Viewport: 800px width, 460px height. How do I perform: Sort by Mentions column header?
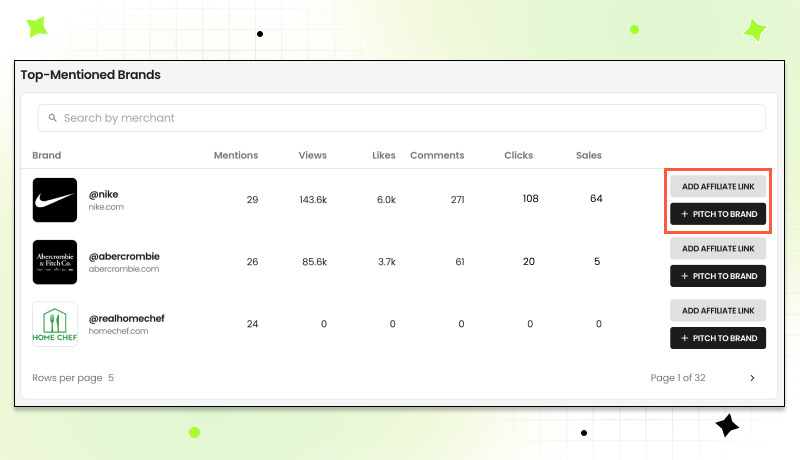coord(236,155)
